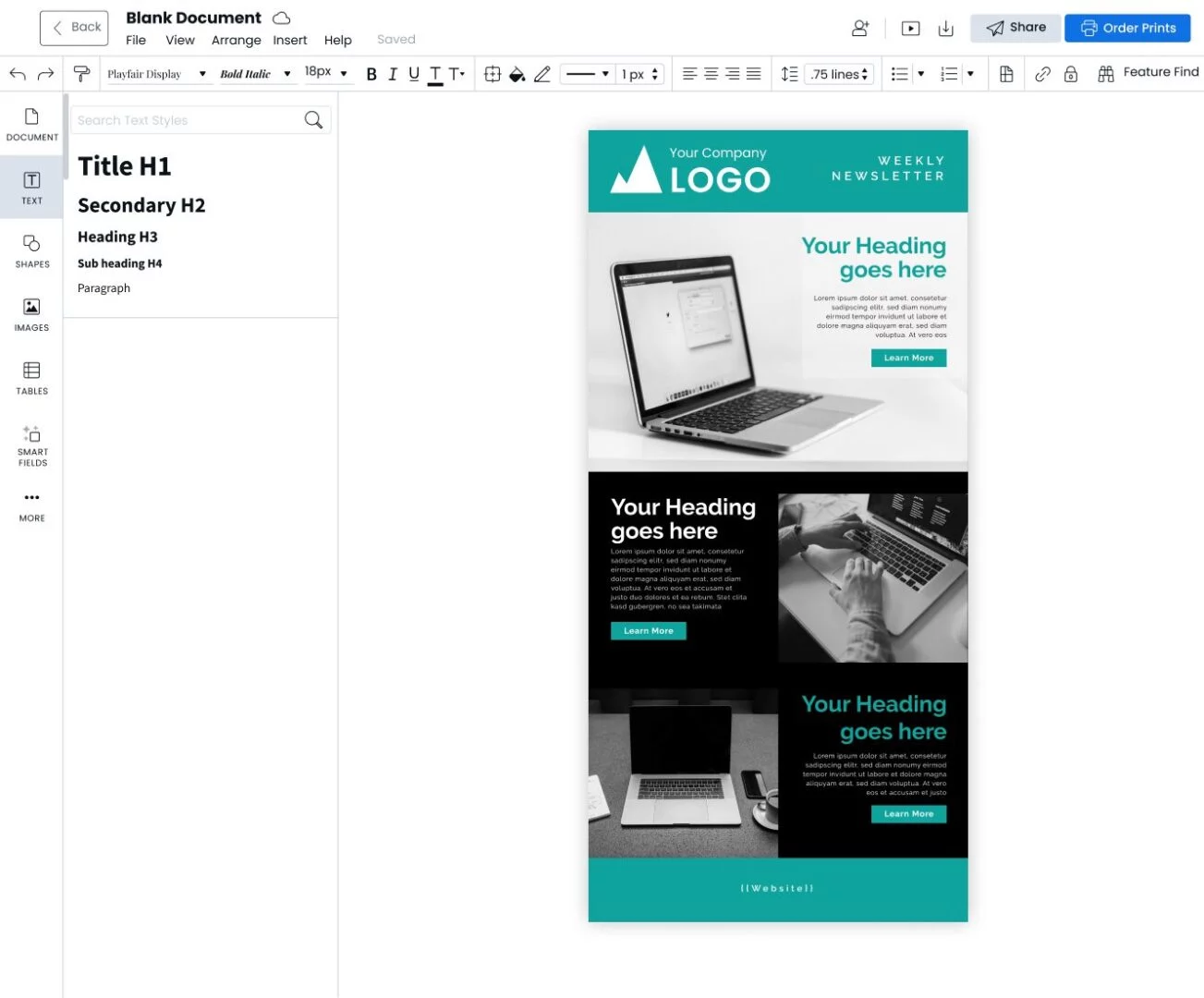This screenshot has height=998, width=1204.
Task: Open the Images panel in sidebar
Action: click(x=31, y=314)
